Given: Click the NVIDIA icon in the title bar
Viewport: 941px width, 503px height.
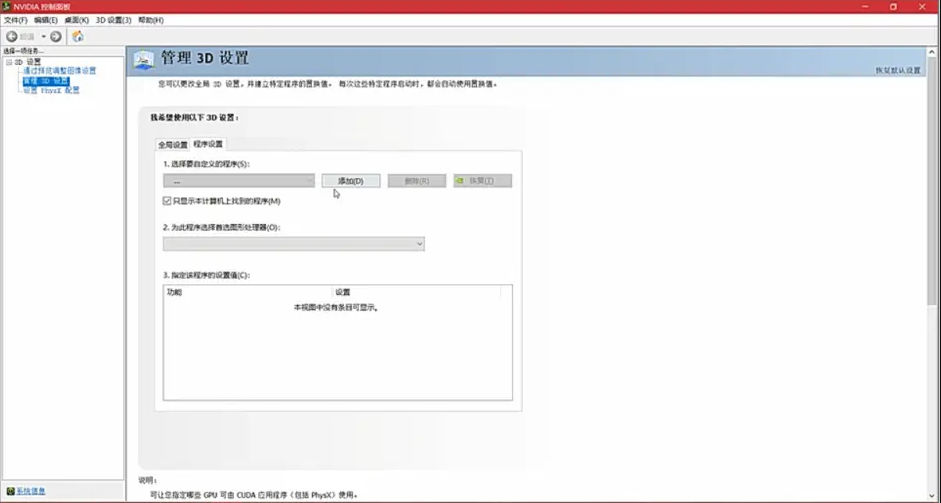Looking at the screenshot, I should coord(6,7).
